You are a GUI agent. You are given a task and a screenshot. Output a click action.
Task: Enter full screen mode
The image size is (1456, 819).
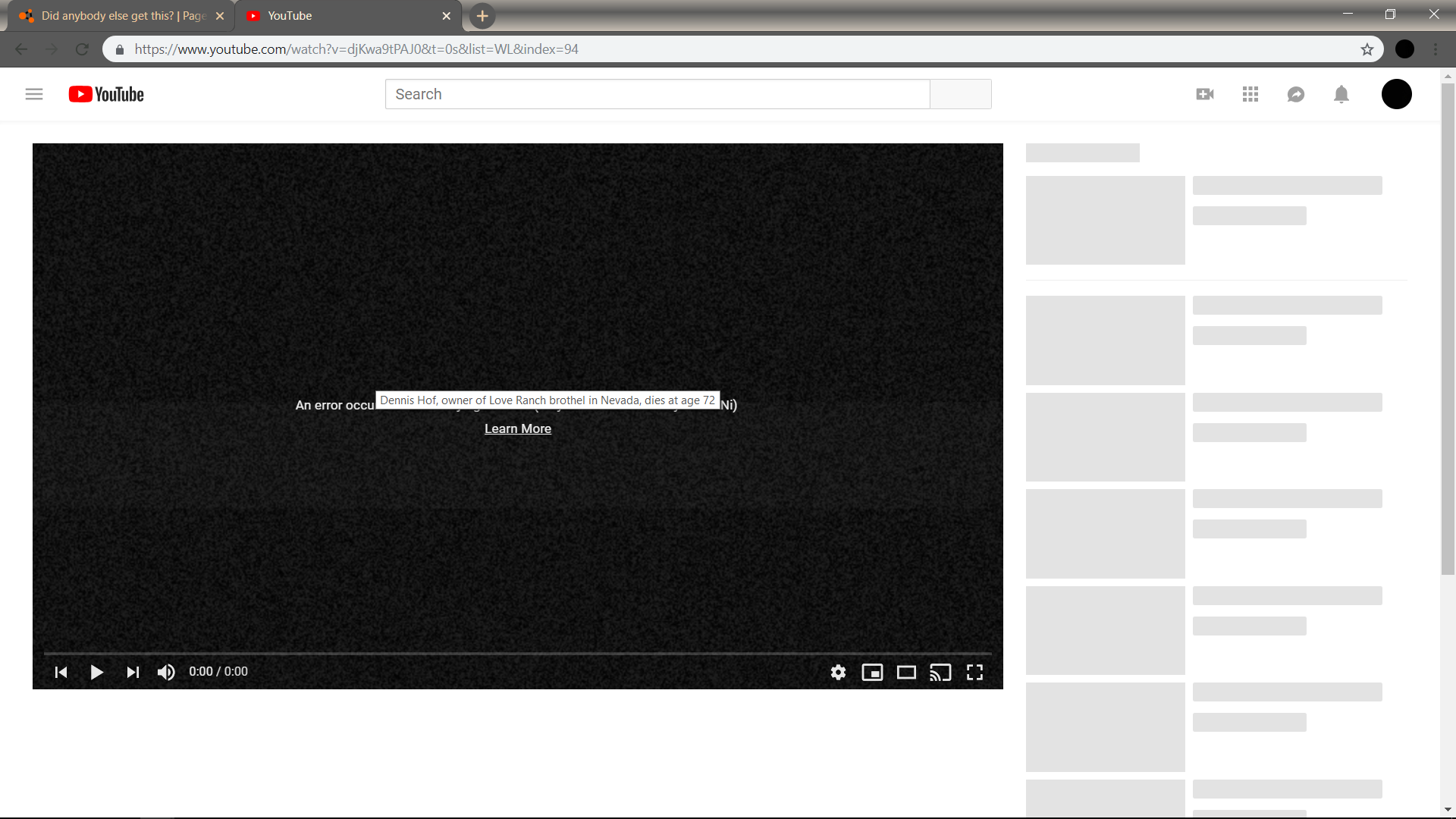click(x=974, y=673)
